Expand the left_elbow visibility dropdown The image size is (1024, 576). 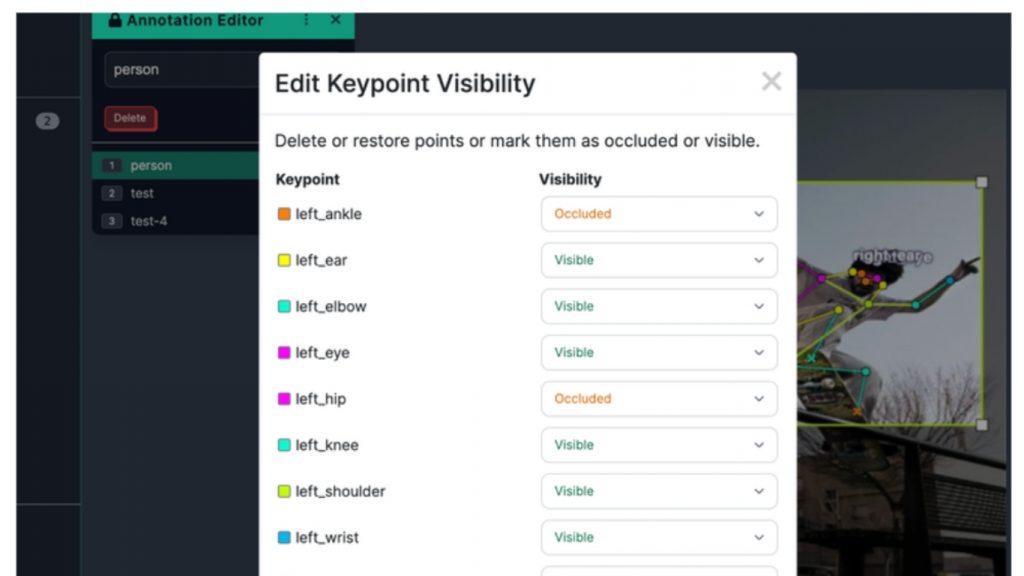[659, 306]
